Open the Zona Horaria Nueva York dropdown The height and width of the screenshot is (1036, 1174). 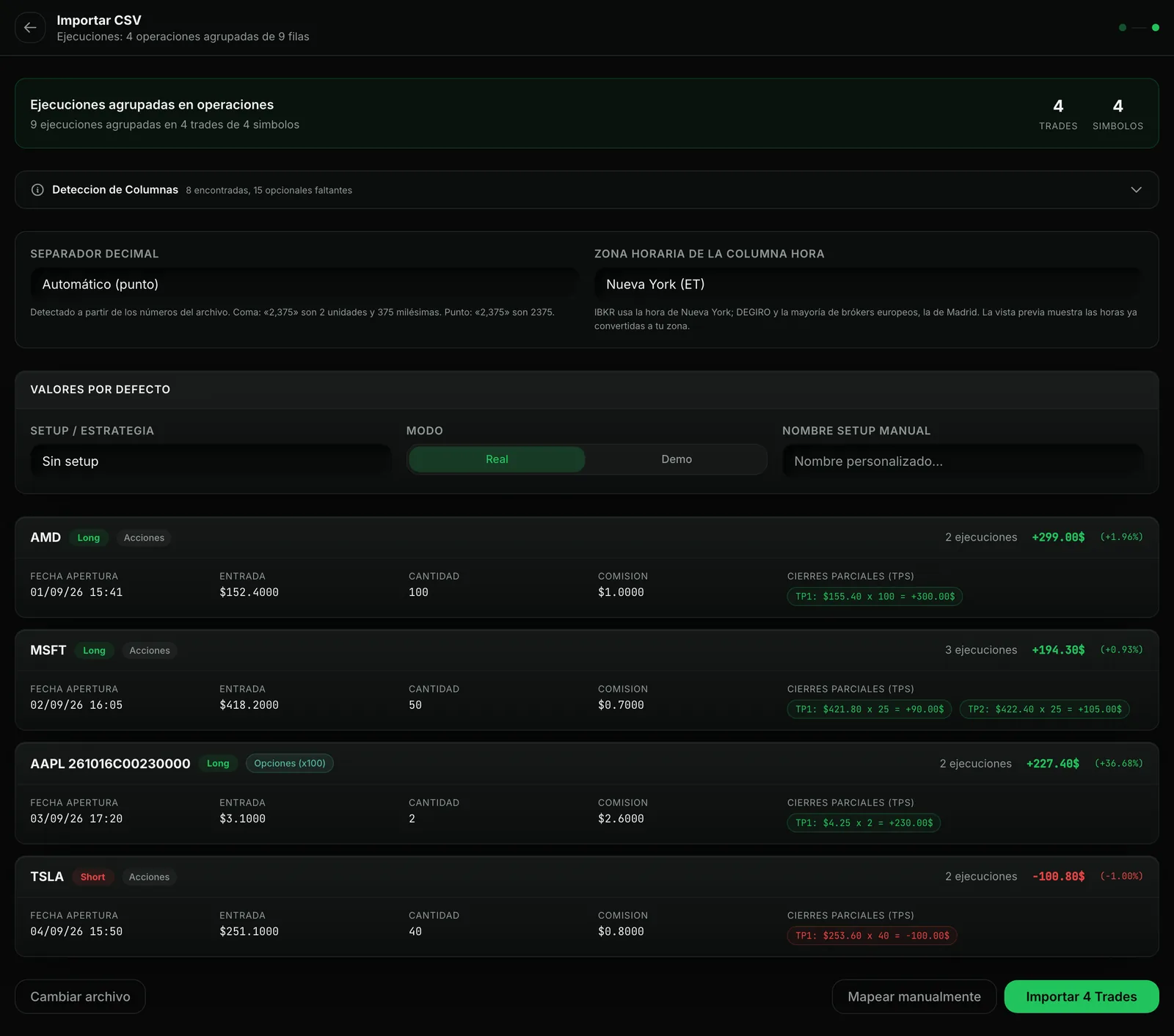(868, 284)
